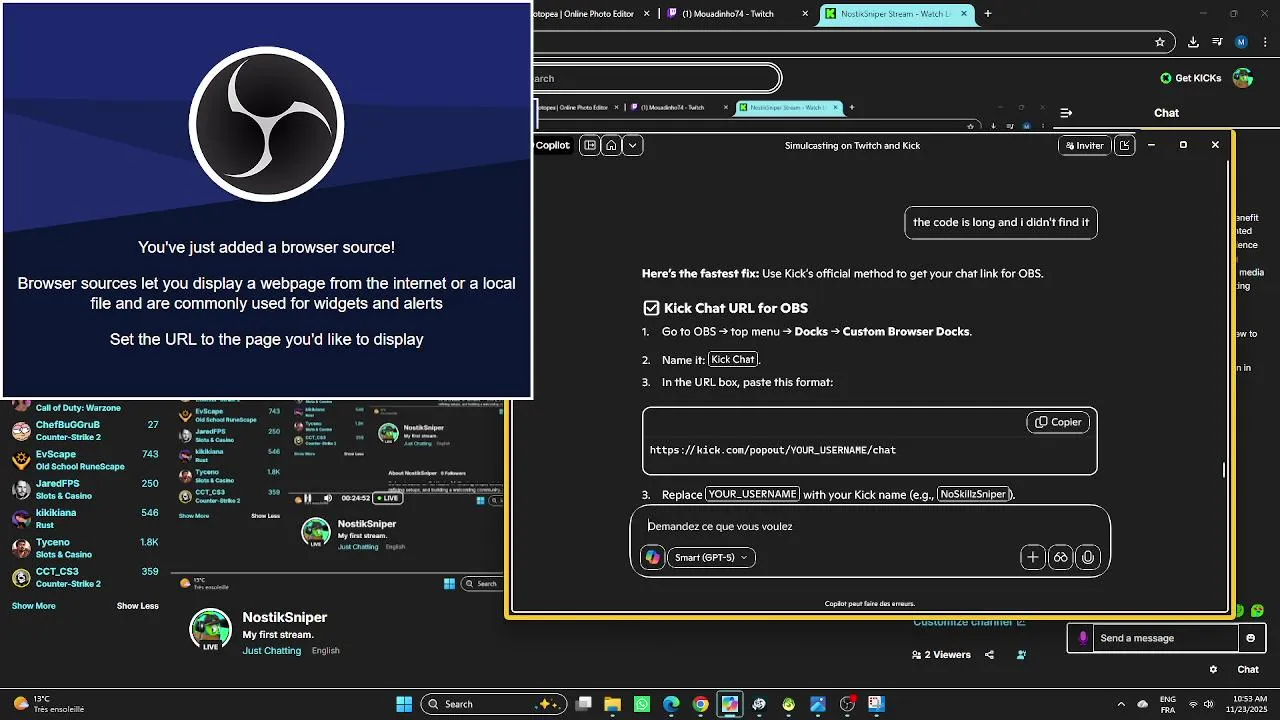Click the Windows taskbar Search box
Screen dimensions: 1280x720
[x=492, y=704]
